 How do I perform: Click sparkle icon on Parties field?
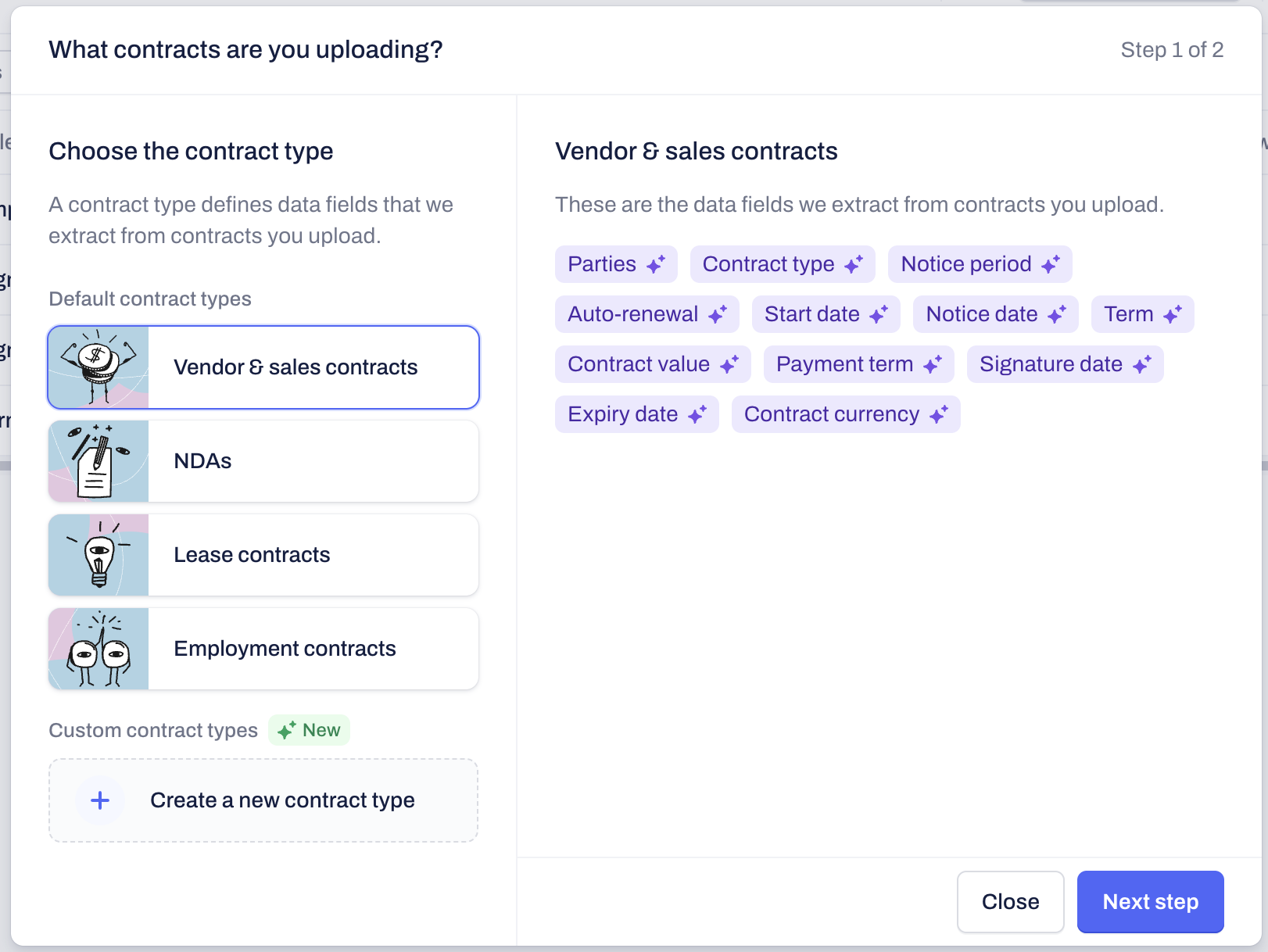tap(656, 264)
